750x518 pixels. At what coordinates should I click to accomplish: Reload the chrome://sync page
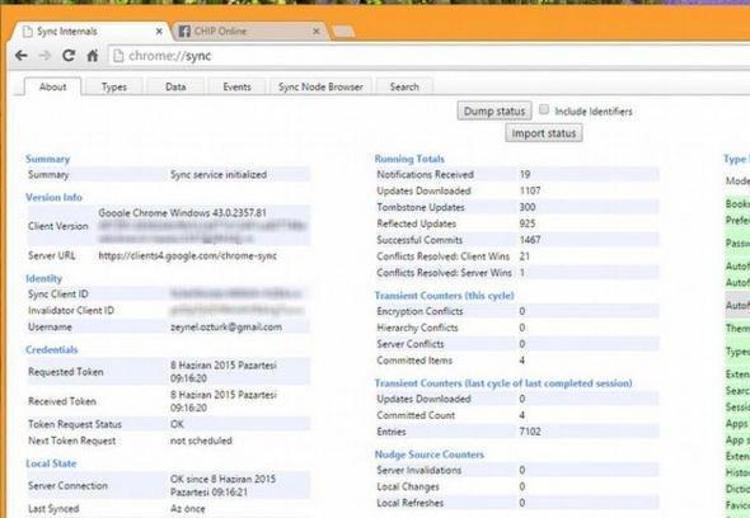68,56
